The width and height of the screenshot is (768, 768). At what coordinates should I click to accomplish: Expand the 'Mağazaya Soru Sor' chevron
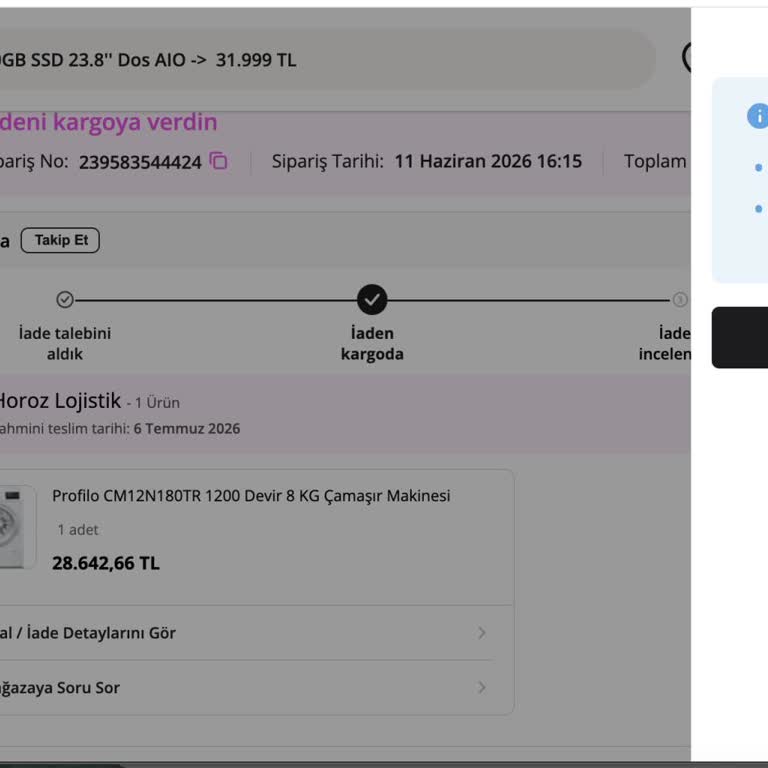tap(481, 687)
